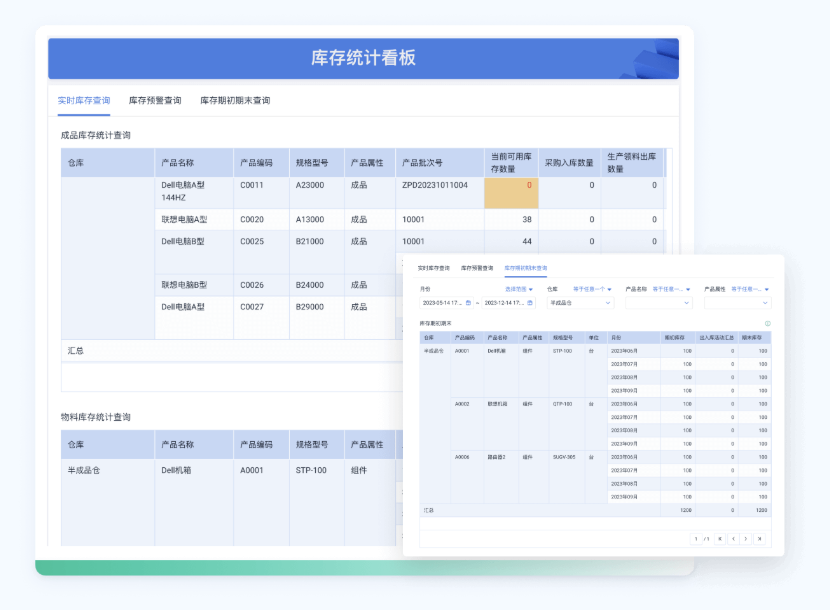The height and width of the screenshot is (610, 830).
Task: Click the end date calendar icon
Action: pyautogui.click(x=530, y=302)
